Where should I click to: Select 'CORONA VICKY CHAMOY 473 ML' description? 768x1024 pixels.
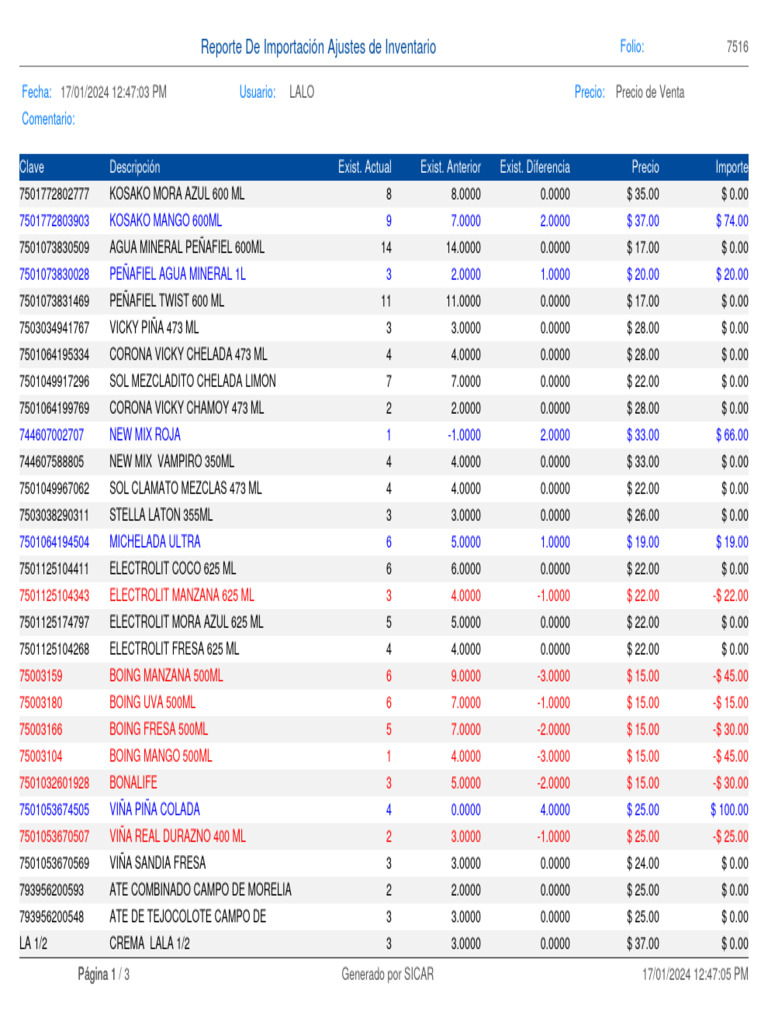pos(186,408)
